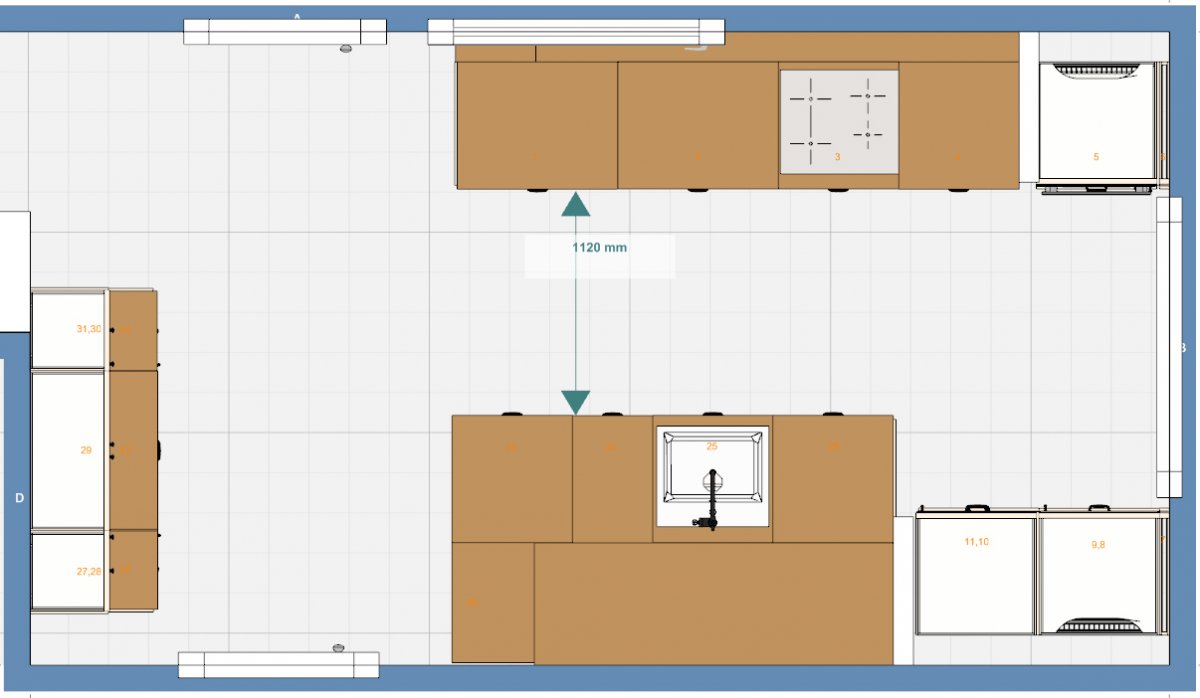1200x698 pixels.
Task: Select the top-left base cabinet in the upper run
Action: [x=536, y=124]
